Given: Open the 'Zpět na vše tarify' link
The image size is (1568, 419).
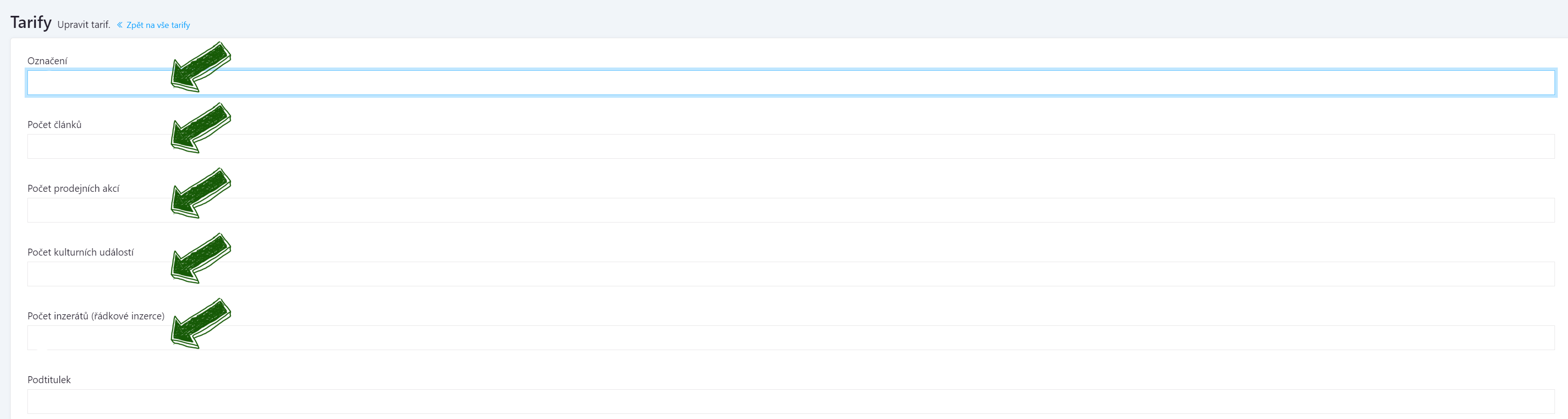Looking at the screenshot, I should tap(158, 25).
